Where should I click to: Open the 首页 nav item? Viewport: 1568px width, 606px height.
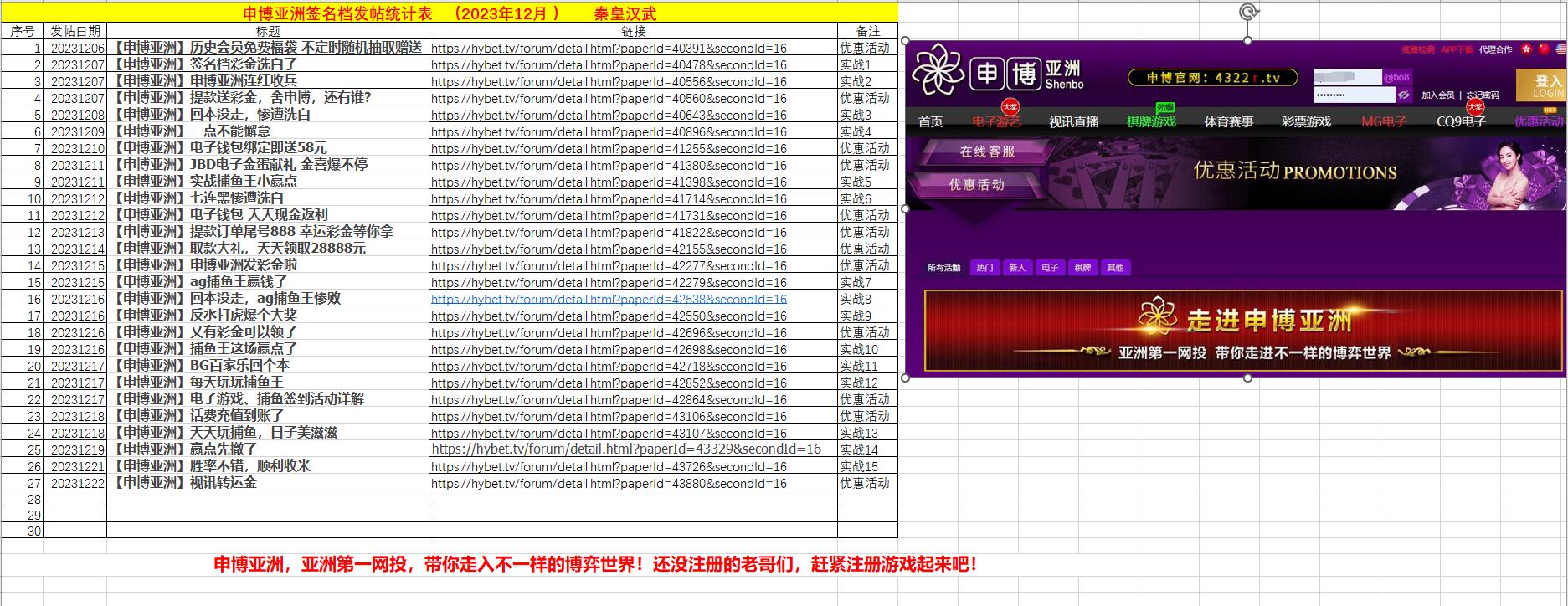click(930, 122)
